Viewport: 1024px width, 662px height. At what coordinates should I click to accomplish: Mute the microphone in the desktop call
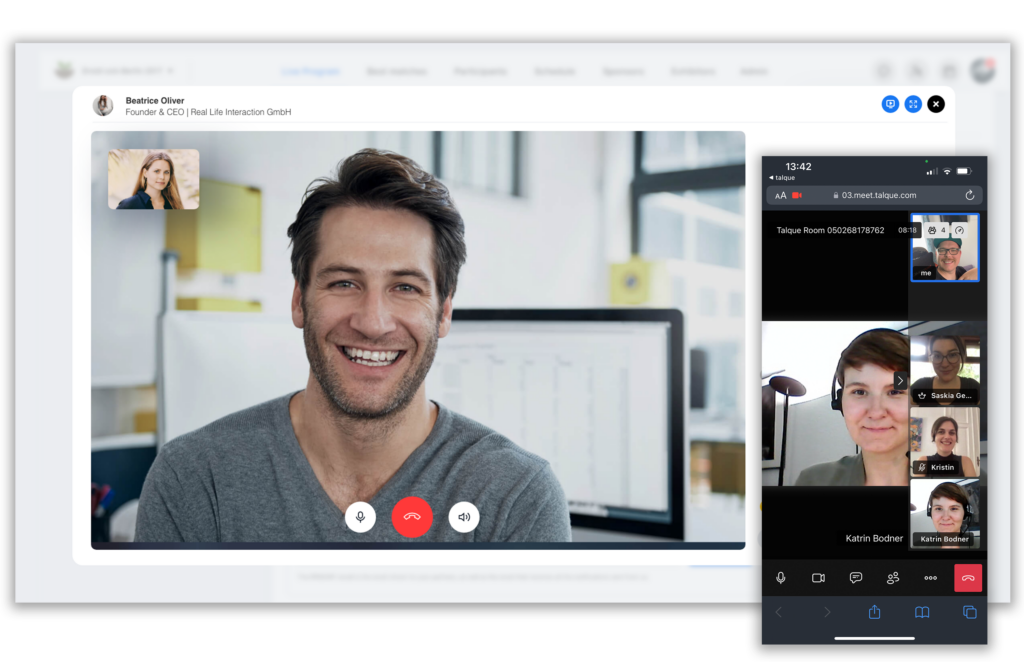pos(360,517)
